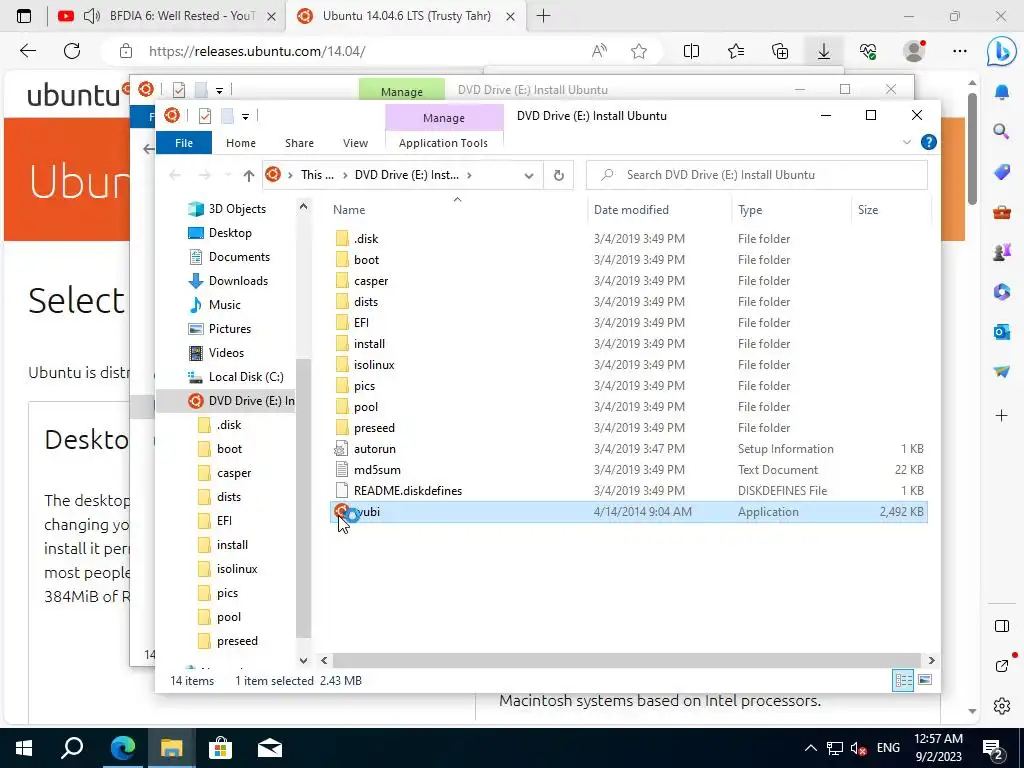The image size is (1024, 768).
Task: Switch to Large icons view in status bar
Action: coord(925,680)
